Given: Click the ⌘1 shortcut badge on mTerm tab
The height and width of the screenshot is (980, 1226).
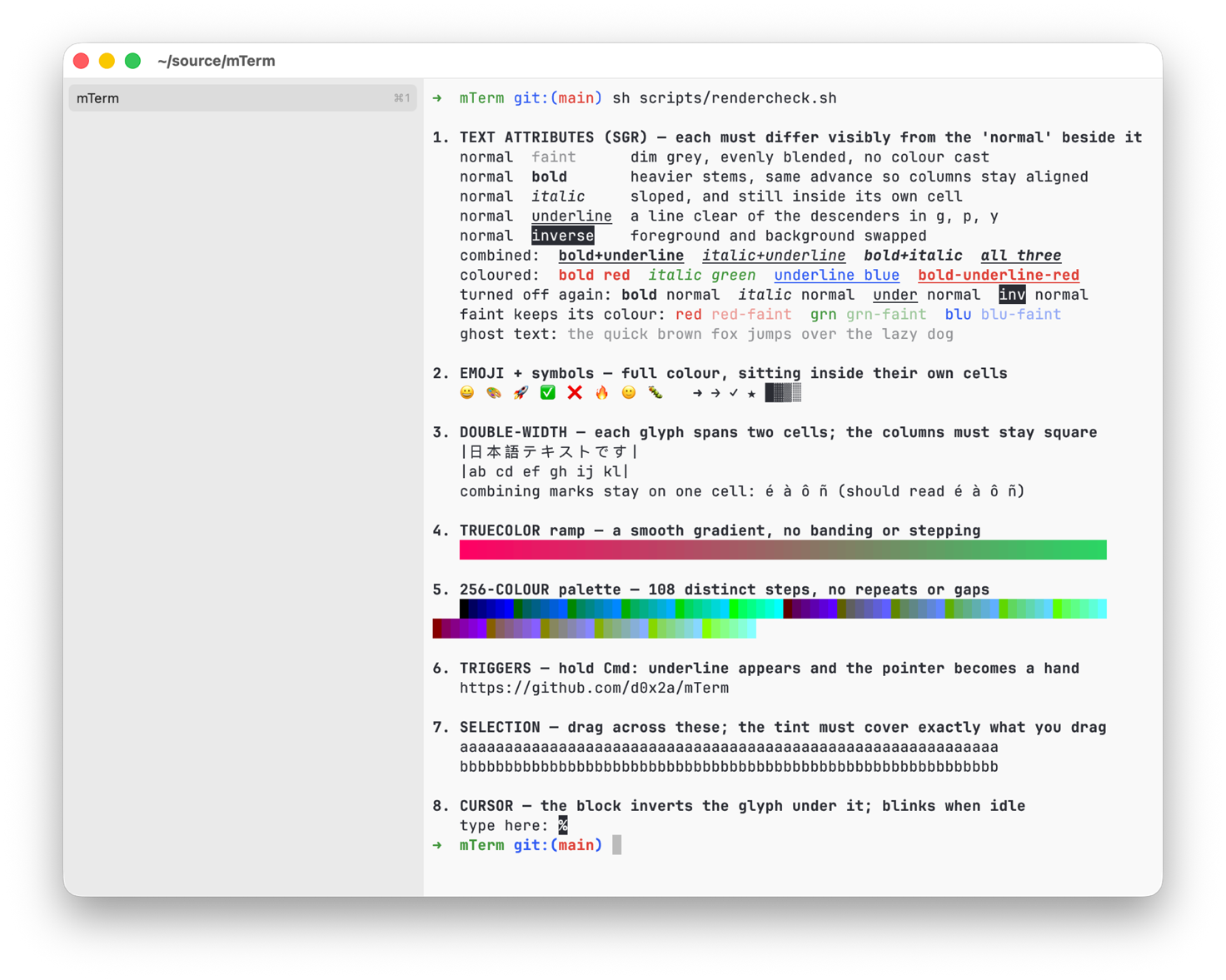Looking at the screenshot, I should click(401, 98).
